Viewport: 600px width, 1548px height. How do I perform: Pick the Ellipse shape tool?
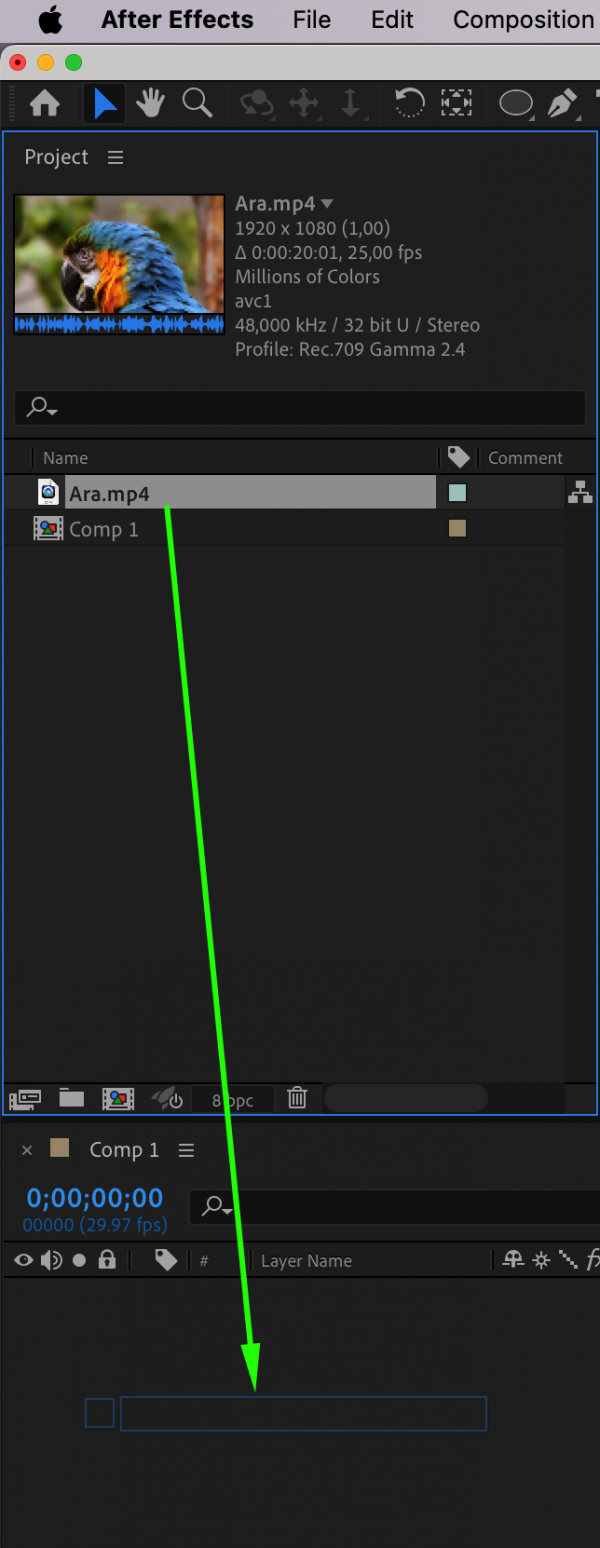516,103
